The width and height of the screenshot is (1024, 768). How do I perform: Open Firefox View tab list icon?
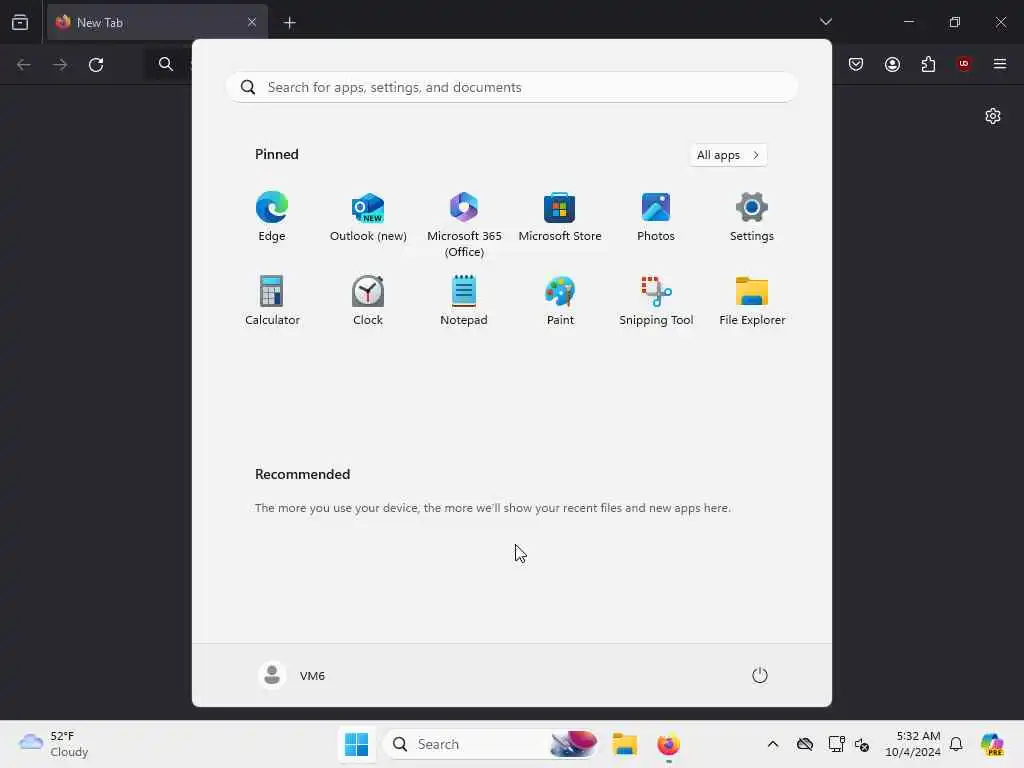point(20,23)
